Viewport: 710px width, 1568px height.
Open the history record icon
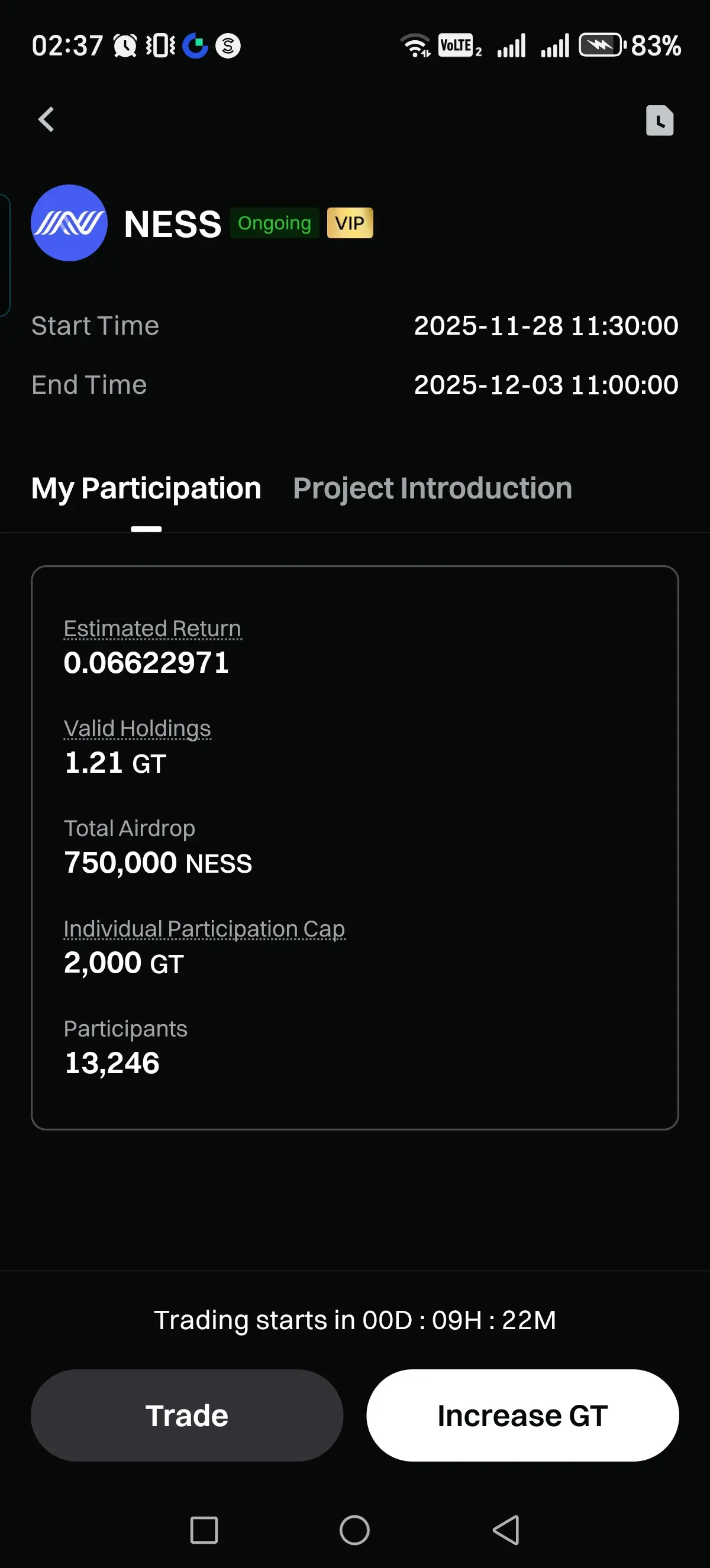(660, 120)
